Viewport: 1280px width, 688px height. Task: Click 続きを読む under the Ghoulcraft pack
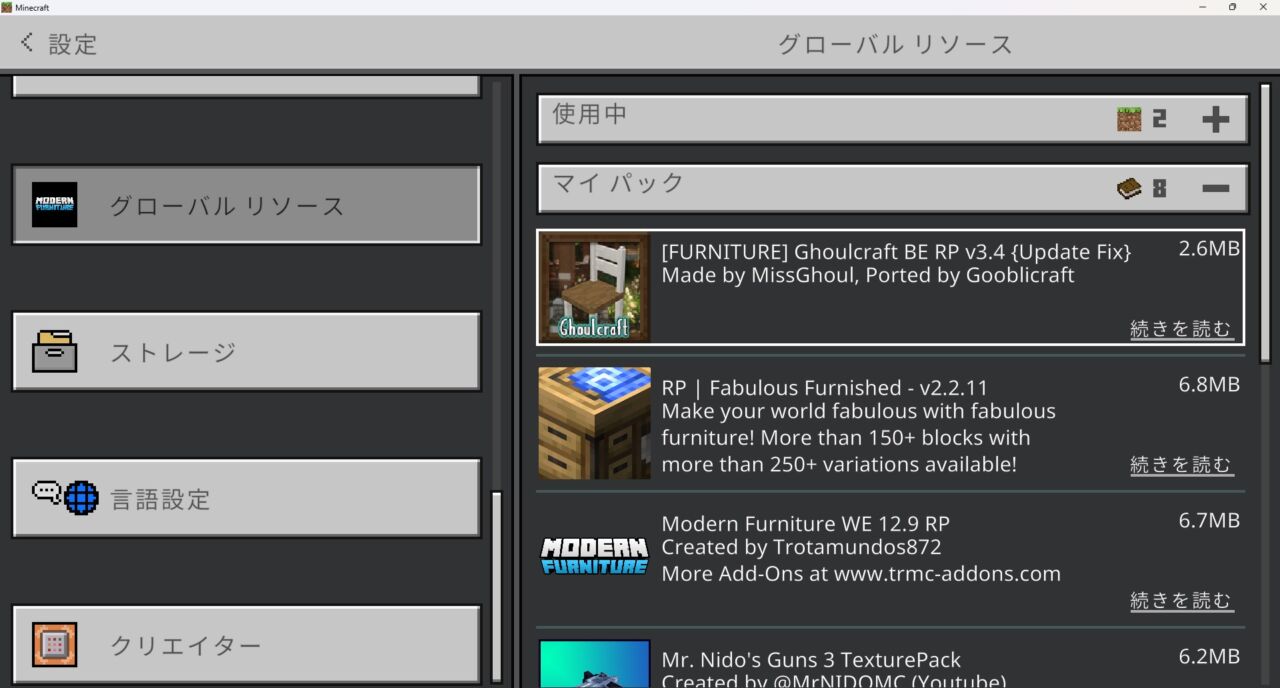click(1182, 328)
